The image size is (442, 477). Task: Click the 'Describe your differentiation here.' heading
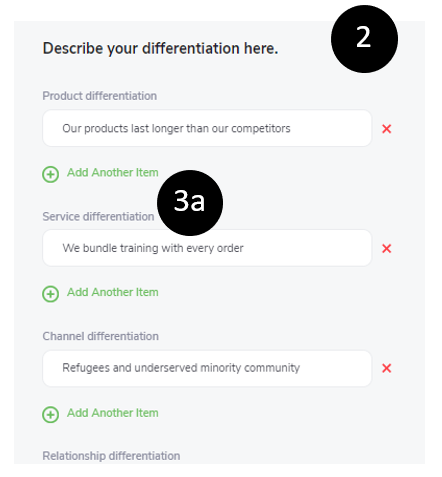tap(160, 49)
